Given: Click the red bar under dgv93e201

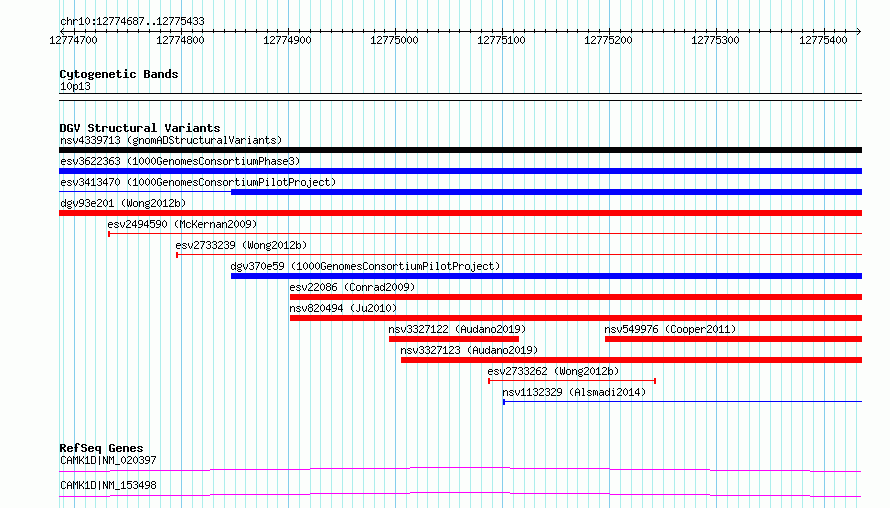Looking at the screenshot, I should (x=460, y=213).
